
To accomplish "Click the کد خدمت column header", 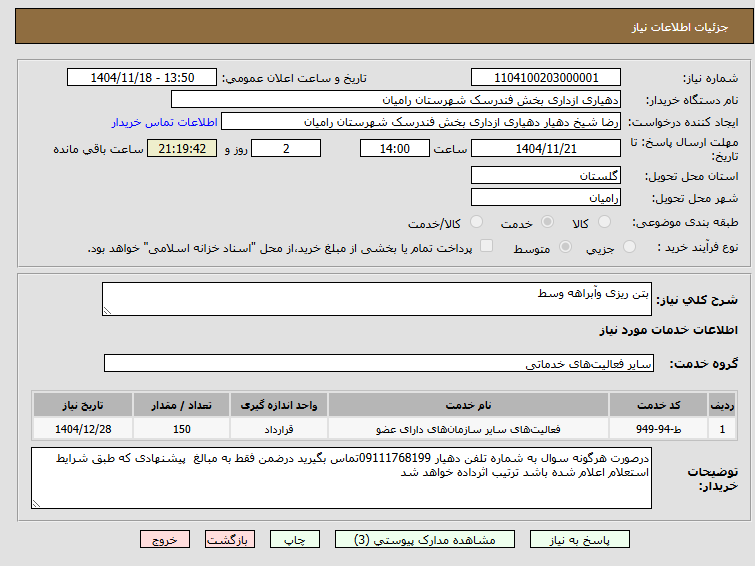I will click(658, 405).
